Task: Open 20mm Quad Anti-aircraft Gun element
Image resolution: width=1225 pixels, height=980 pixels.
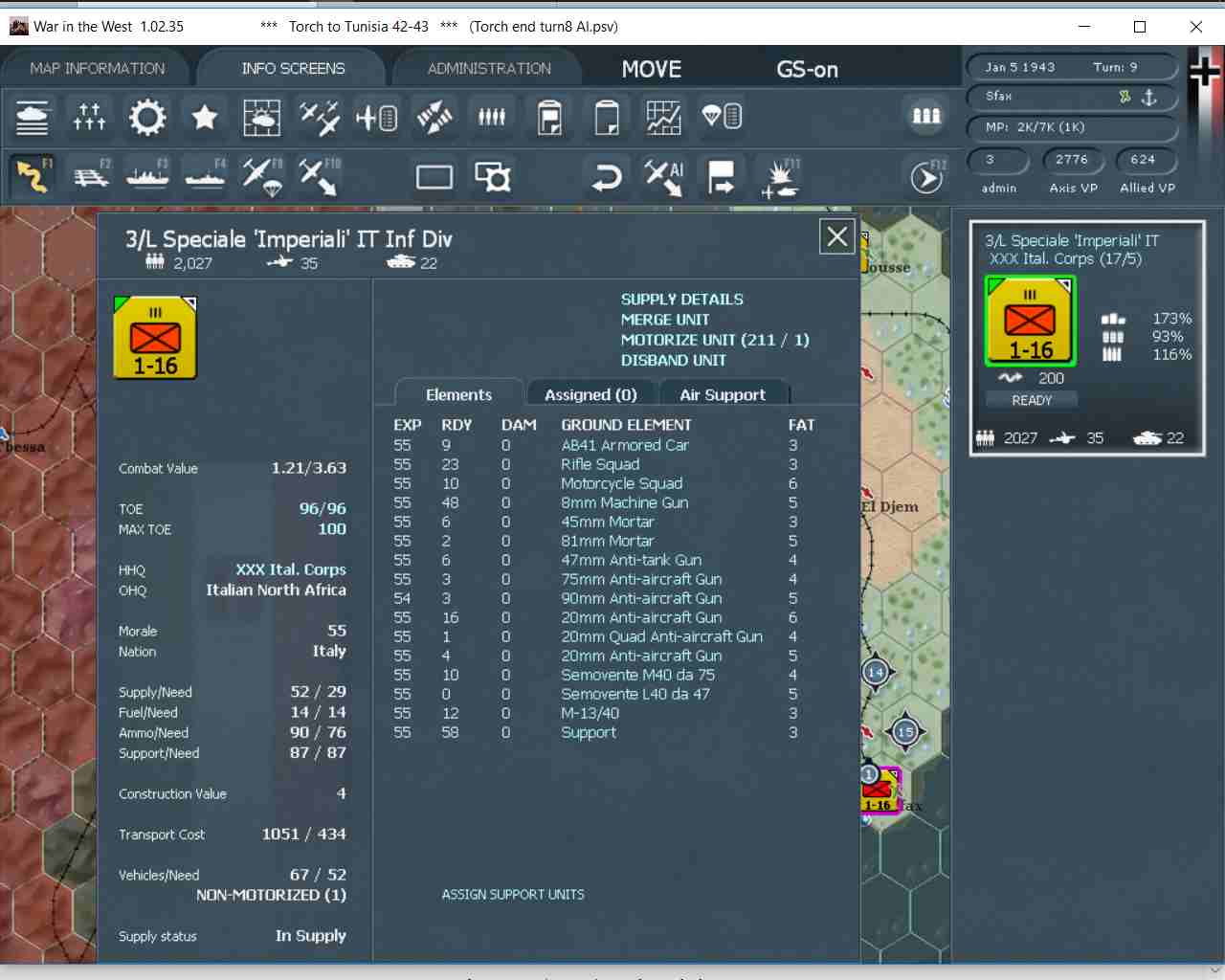Action: pyautogui.click(x=662, y=636)
